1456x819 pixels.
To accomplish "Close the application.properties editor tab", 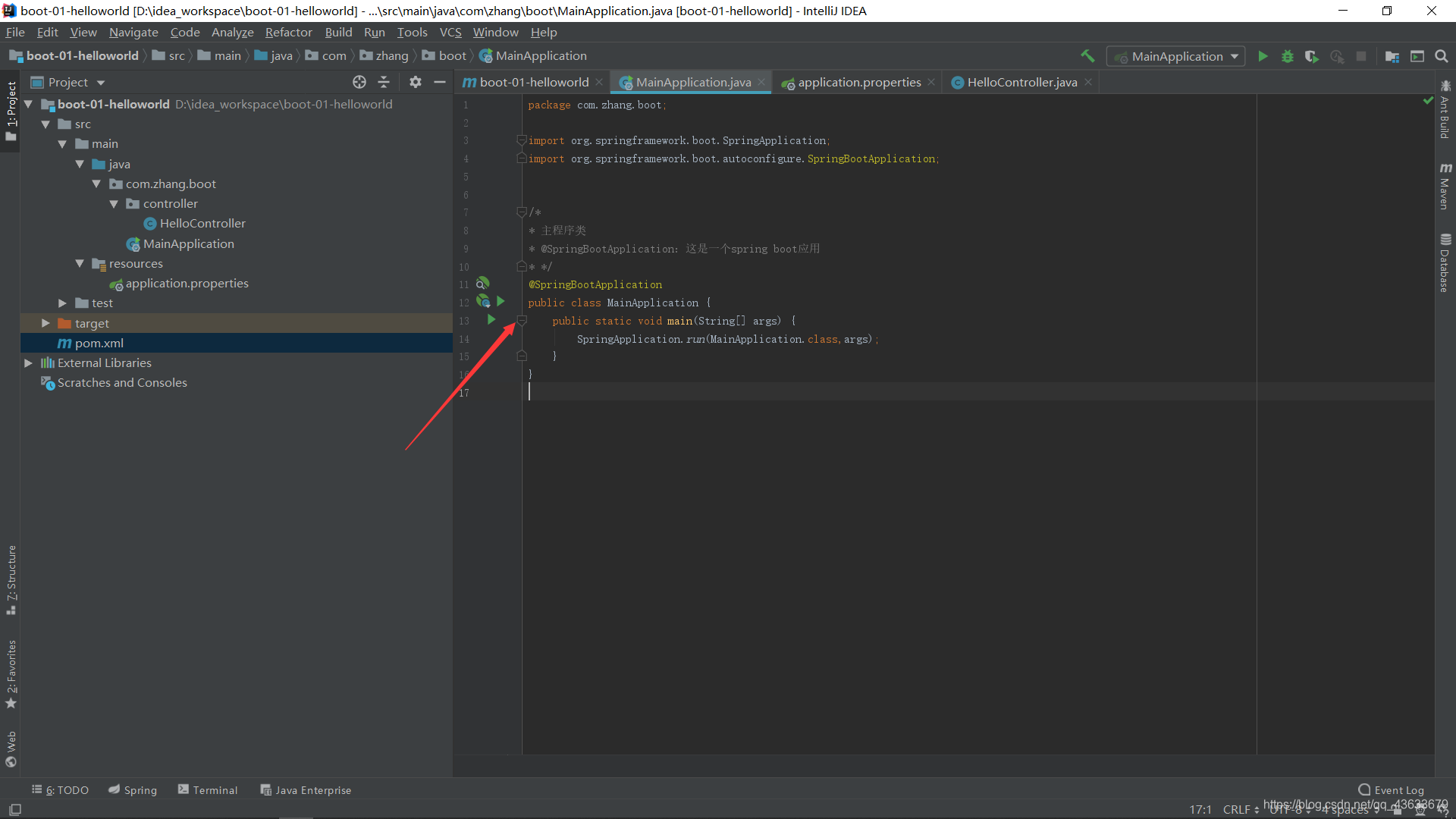I will click(931, 82).
